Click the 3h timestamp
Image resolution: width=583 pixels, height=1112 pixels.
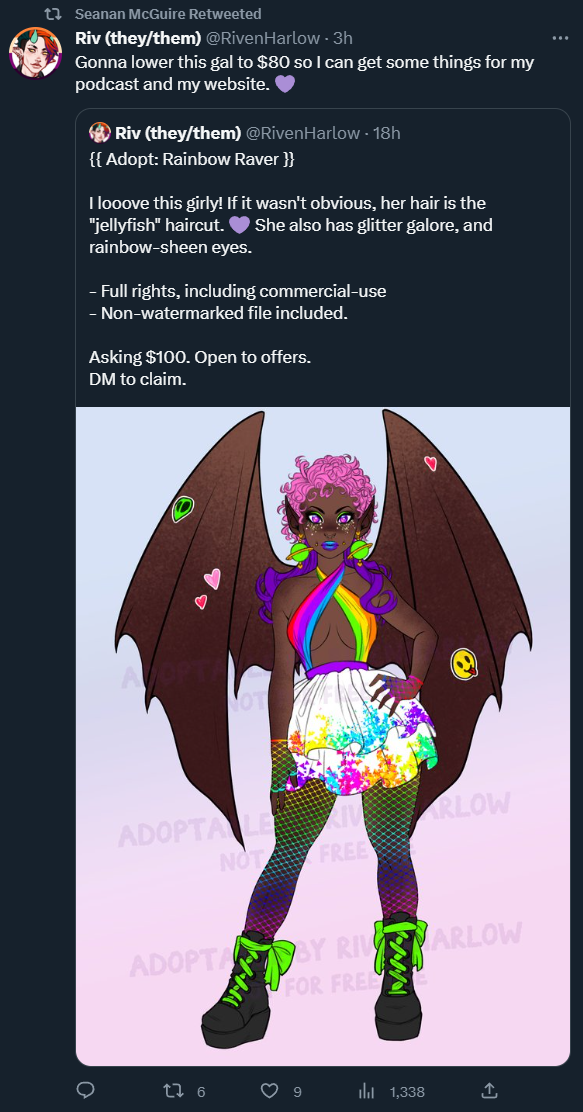coord(343,38)
